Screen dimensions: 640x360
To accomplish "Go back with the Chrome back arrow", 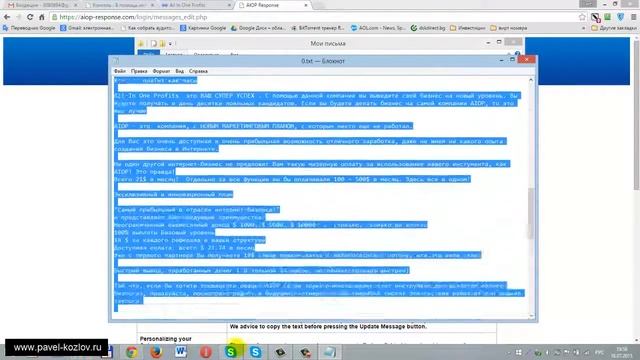I will [7, 17].
